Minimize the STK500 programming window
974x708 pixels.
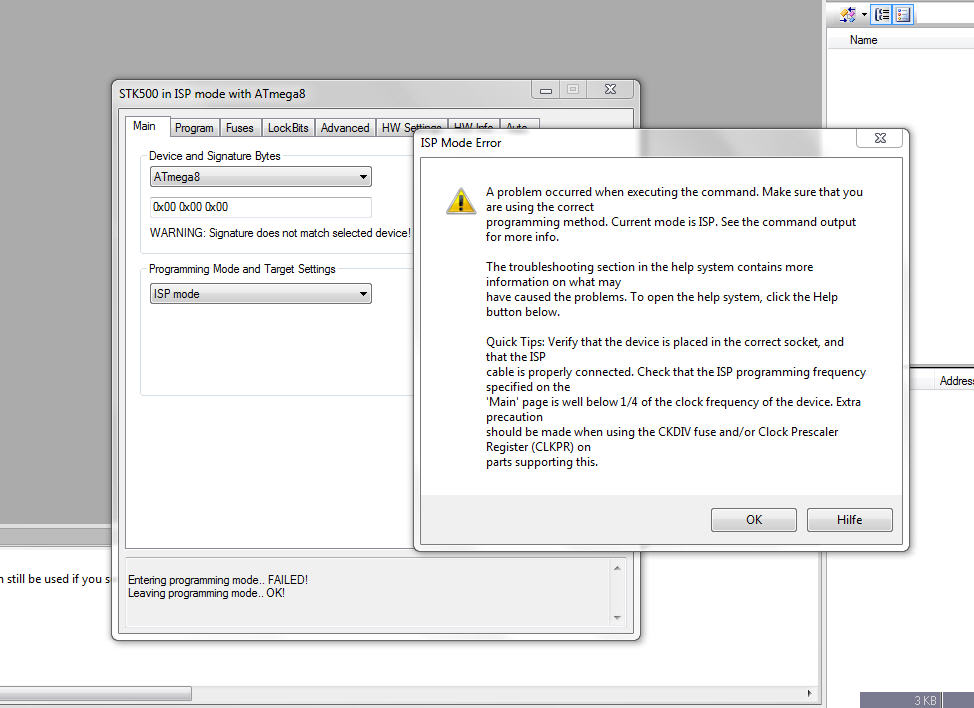pos(545,90)
